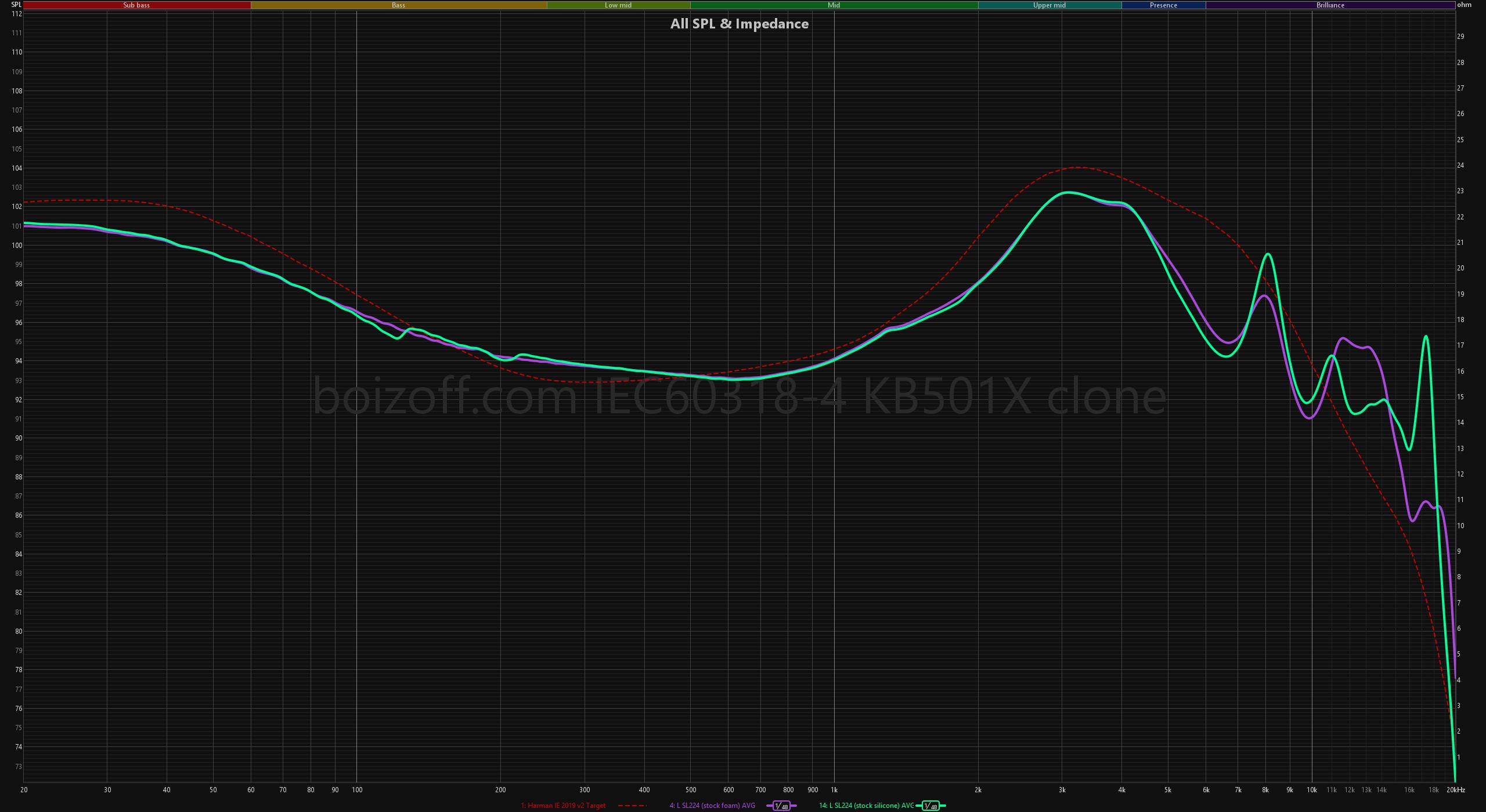Click the Low mid band label
The height and width of the screenshot is (812, 1486).
coord(618,5)
